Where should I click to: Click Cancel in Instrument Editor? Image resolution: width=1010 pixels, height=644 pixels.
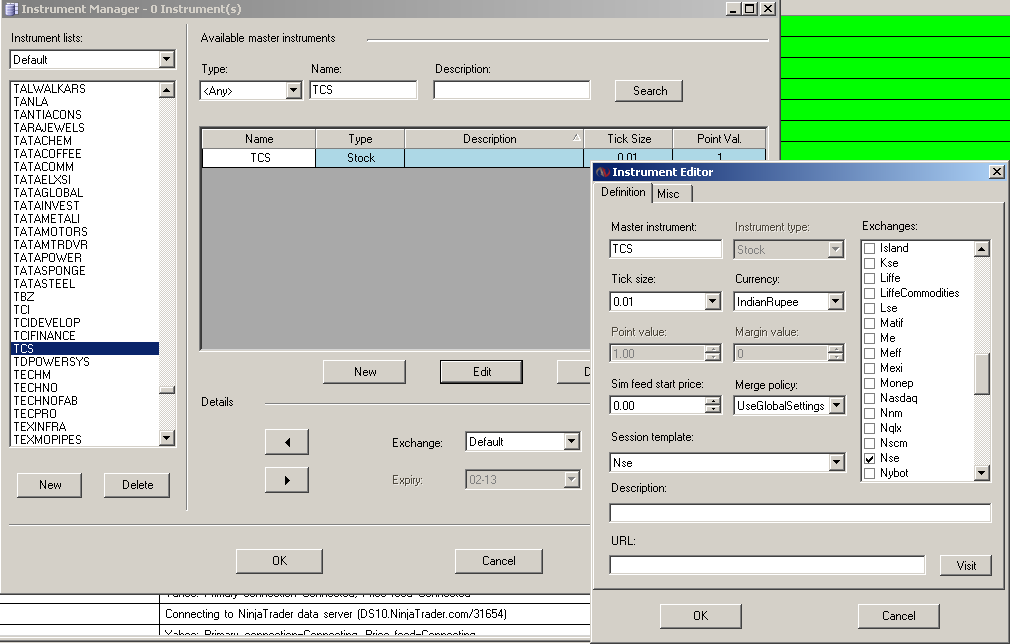pos(898,616)
